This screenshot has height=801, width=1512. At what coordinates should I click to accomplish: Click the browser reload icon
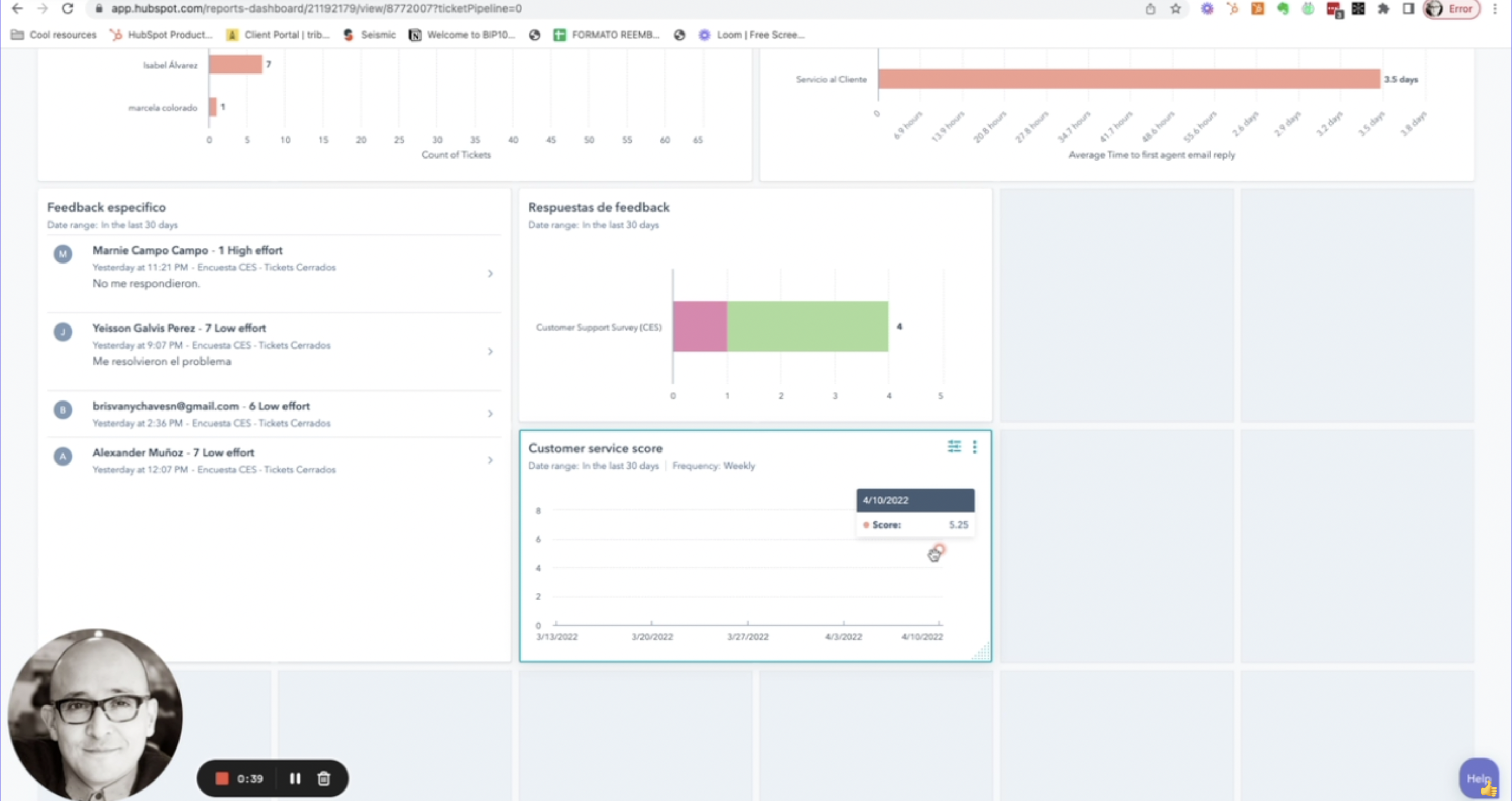[x=68, y=9]
